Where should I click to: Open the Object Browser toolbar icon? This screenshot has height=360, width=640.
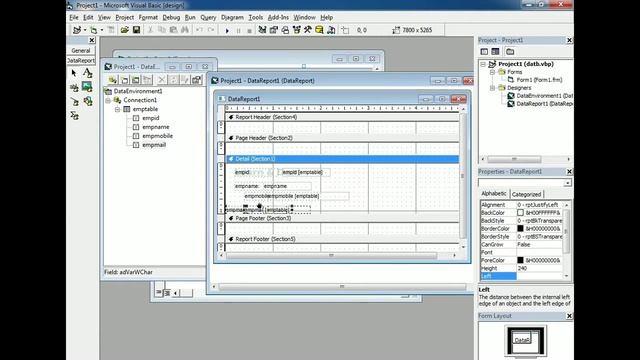[296, 30]
